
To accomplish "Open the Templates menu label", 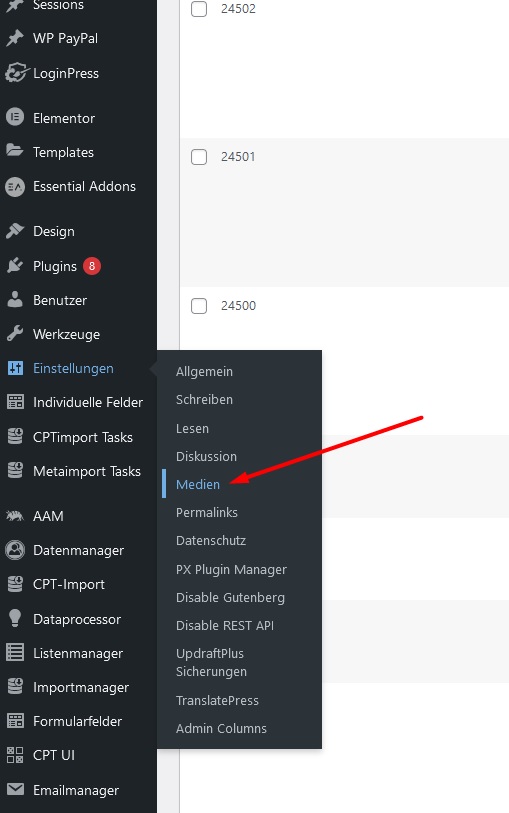I will click(63, 152).
